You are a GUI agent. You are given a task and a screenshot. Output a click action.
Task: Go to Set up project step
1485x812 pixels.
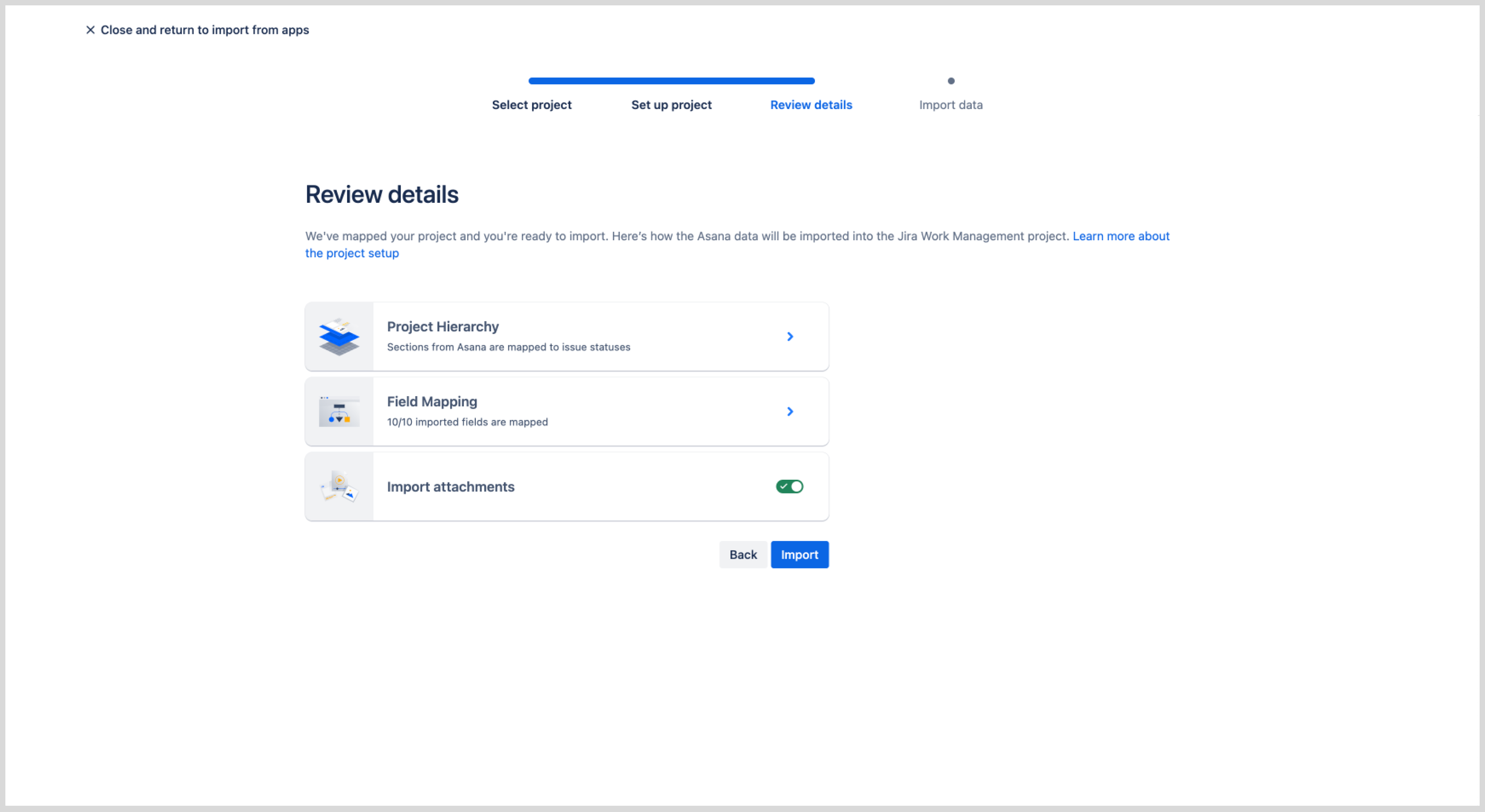(671, 105)
